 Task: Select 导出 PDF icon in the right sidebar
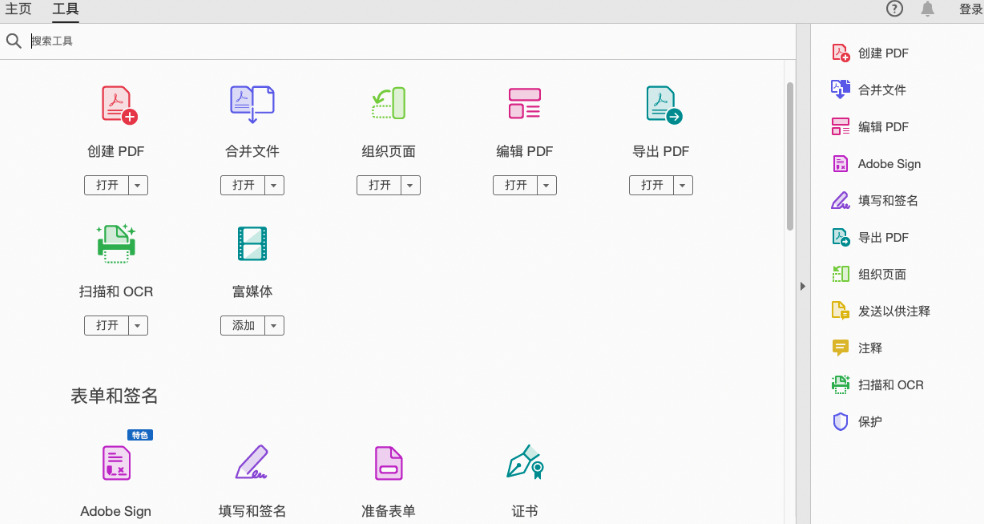(840, 237)
